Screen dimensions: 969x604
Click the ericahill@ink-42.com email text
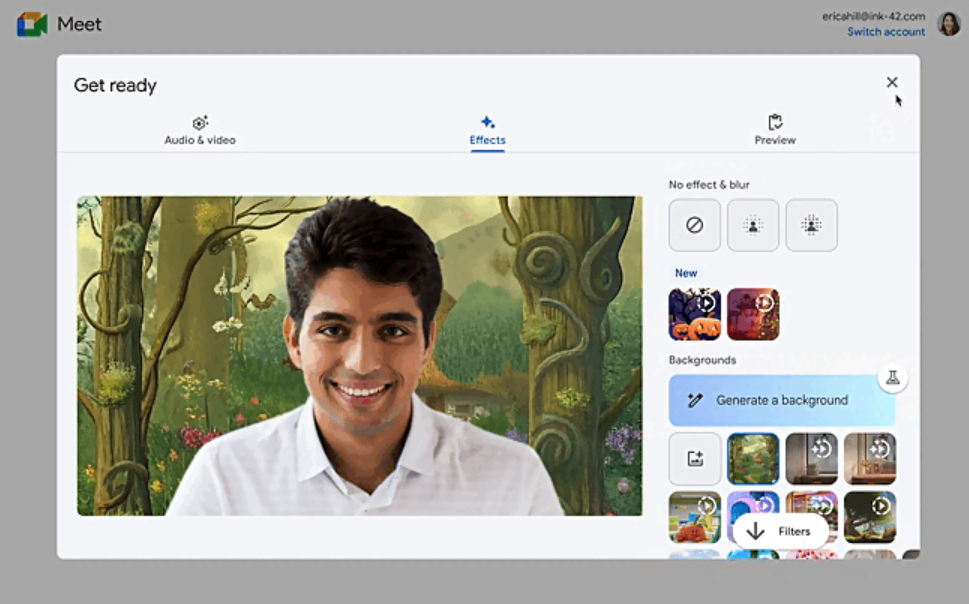point(873,16)
